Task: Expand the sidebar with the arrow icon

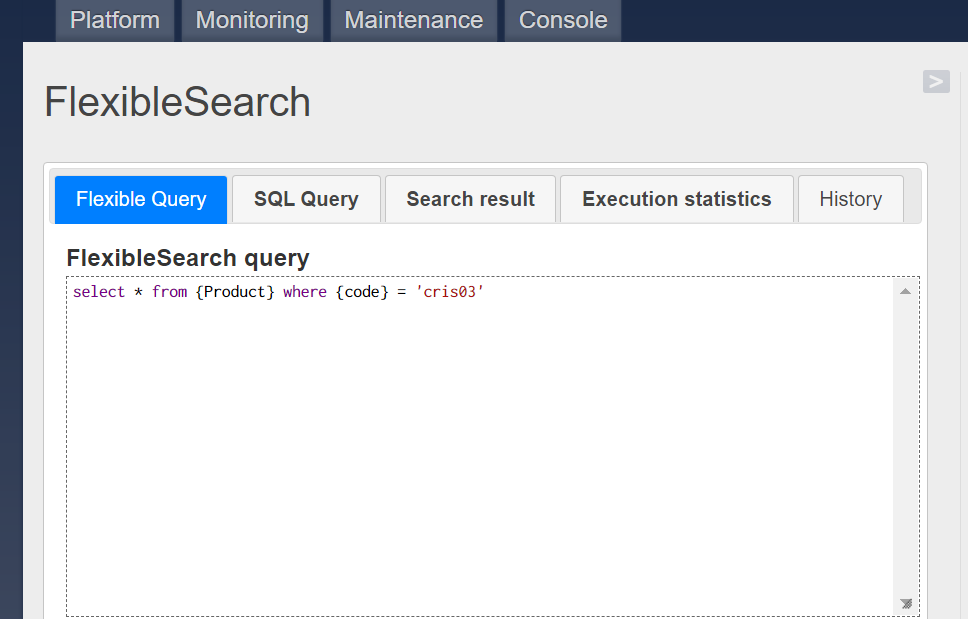Action: point(936,81)
